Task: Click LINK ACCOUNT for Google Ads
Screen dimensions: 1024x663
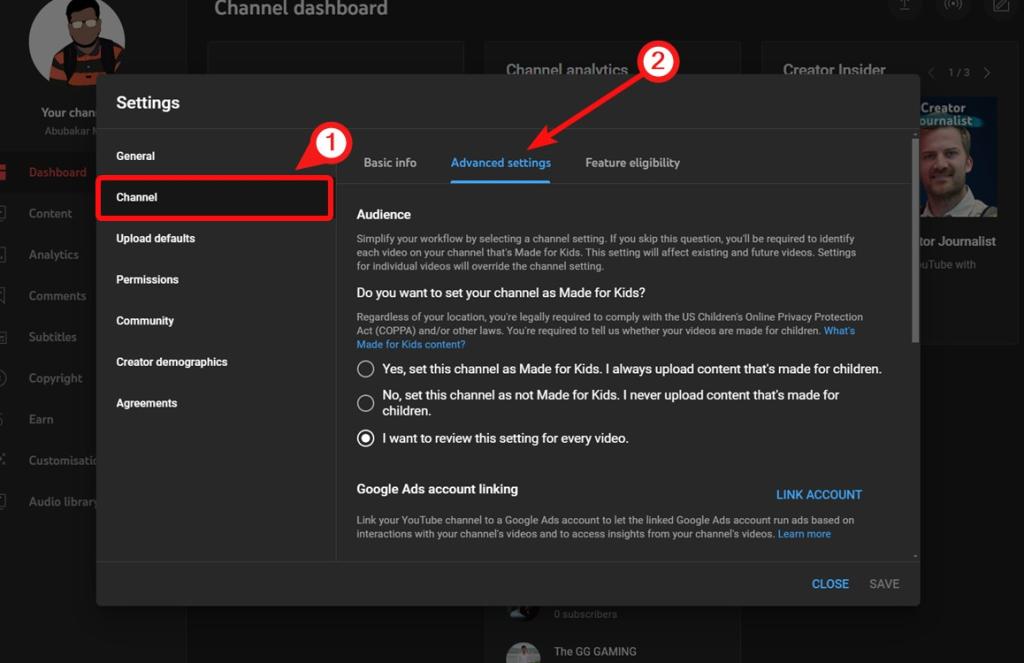Action: point(819,494)
